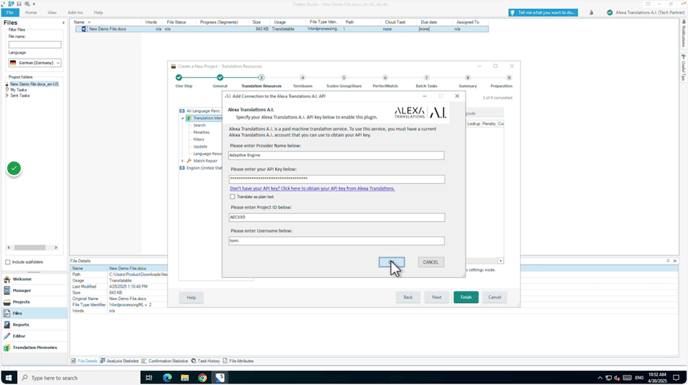Screen dimensions: 688x385
Task: Go to the Batch Tasks wizard step
Action: (426, 78)
